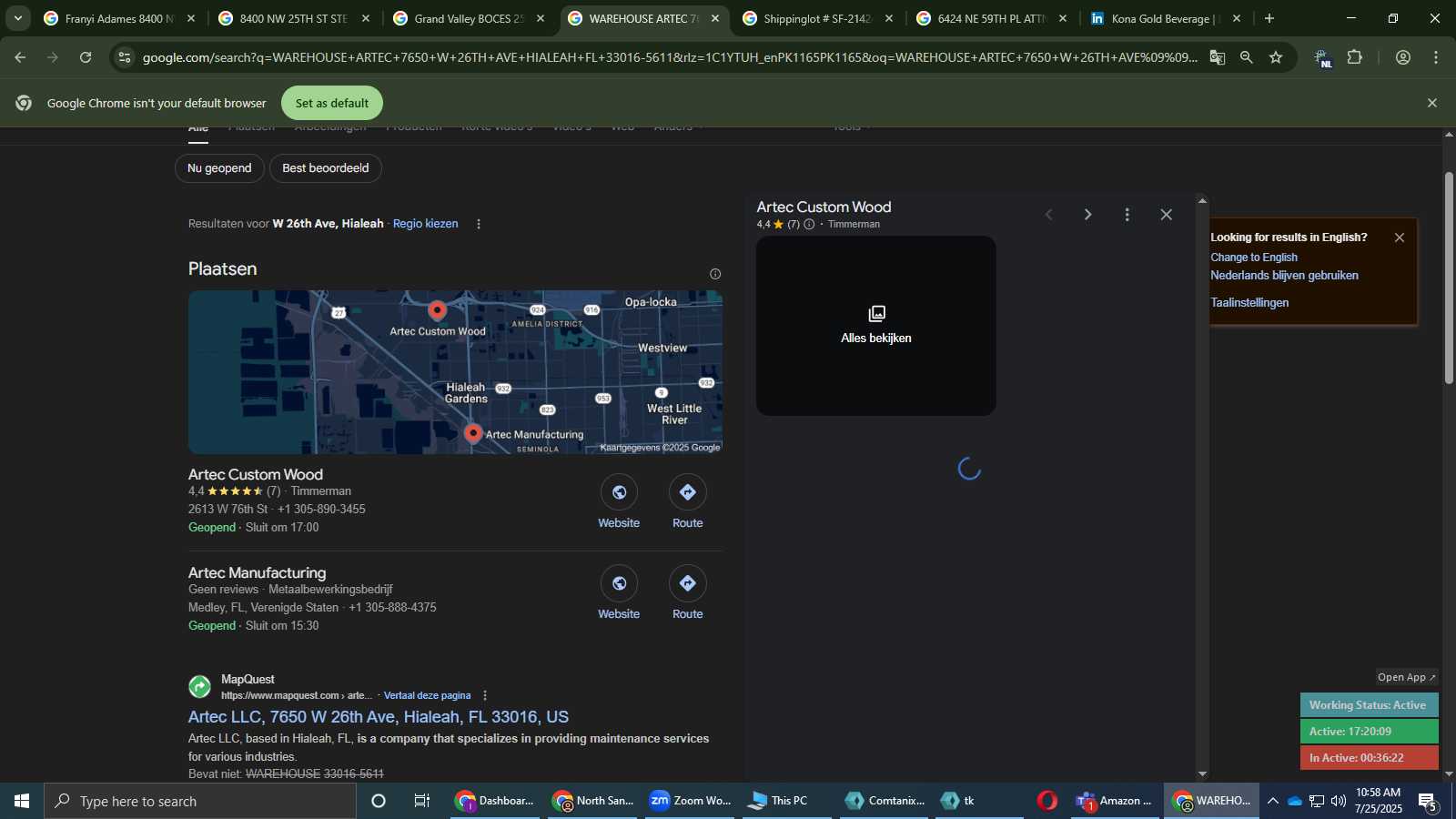The image size is (1456, 819).
Task: Show hidden system tray icons
Action: (1273, 801)
